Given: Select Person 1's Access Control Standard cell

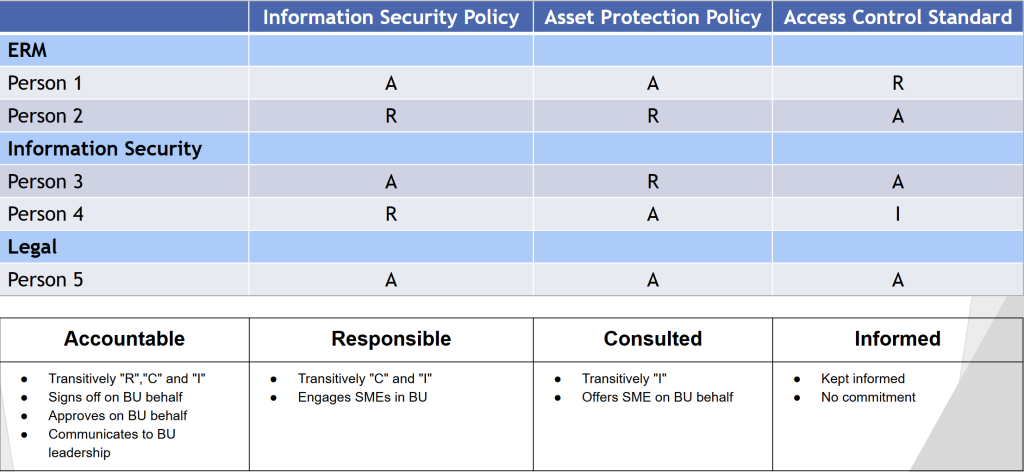Looking at the screenshot, I should [897, 83].
